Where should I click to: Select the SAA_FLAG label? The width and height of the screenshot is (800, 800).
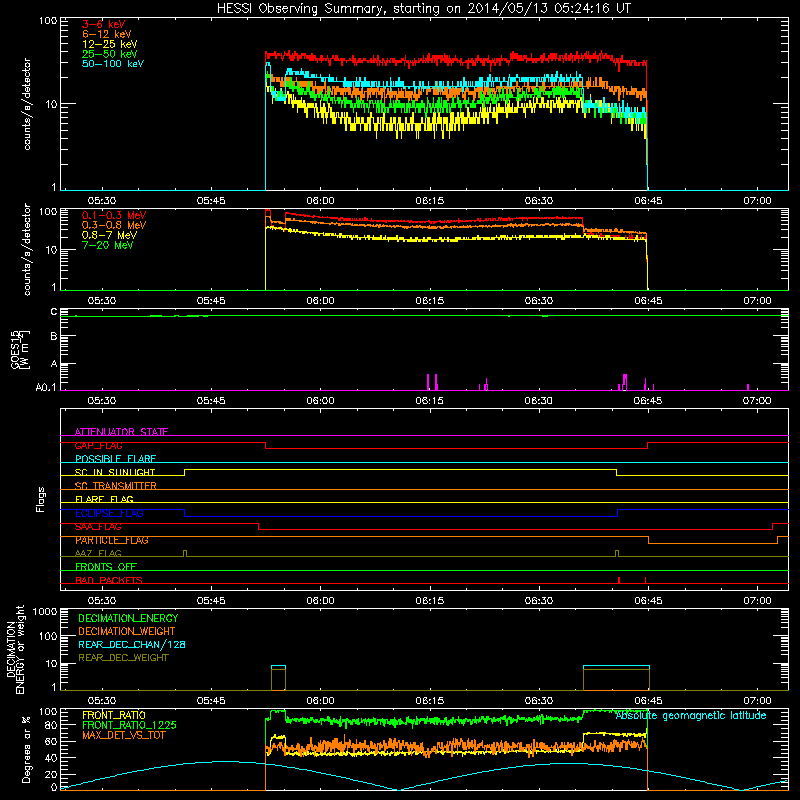click(x=98, y=526)
